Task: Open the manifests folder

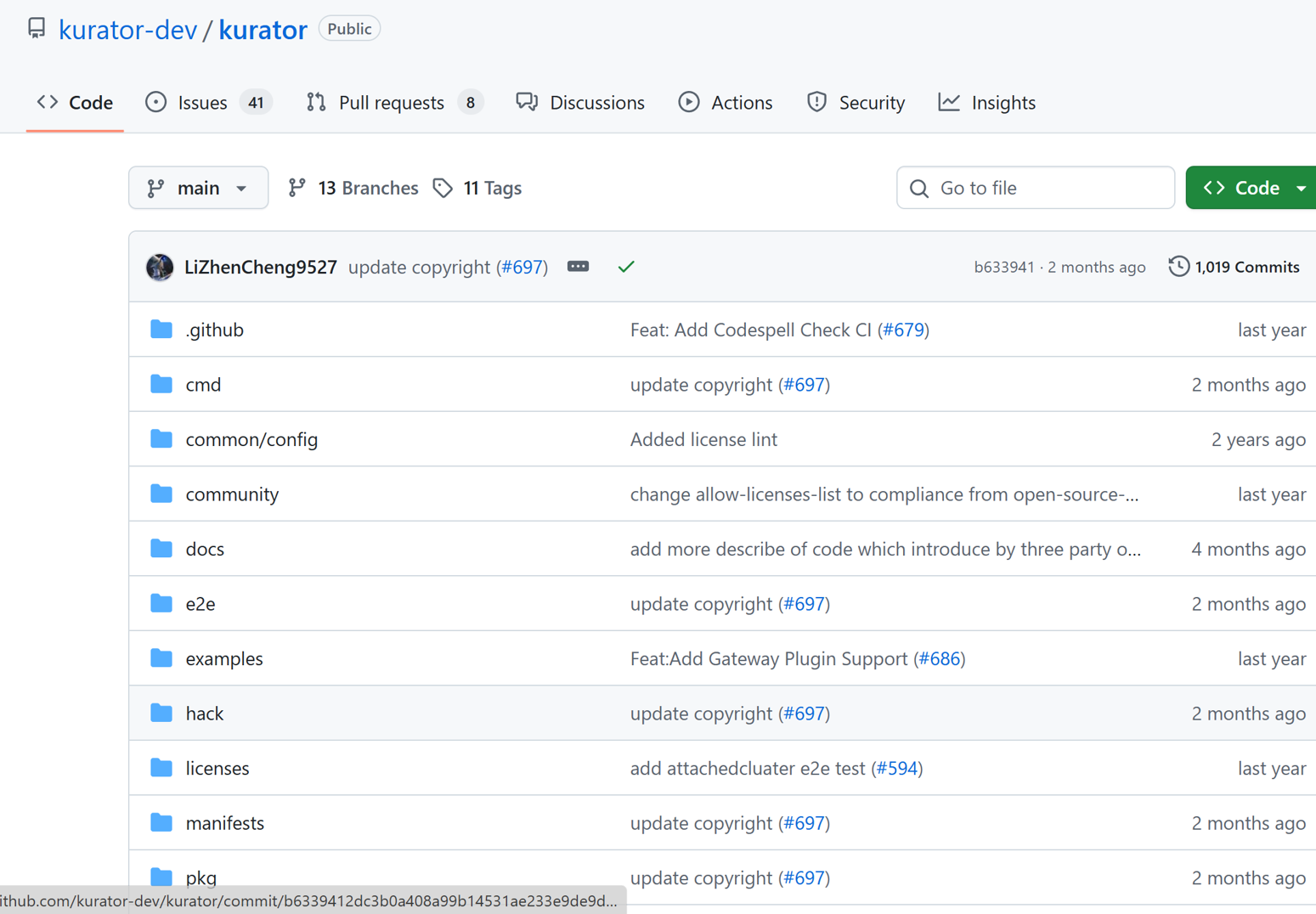Action: (225, 822)
